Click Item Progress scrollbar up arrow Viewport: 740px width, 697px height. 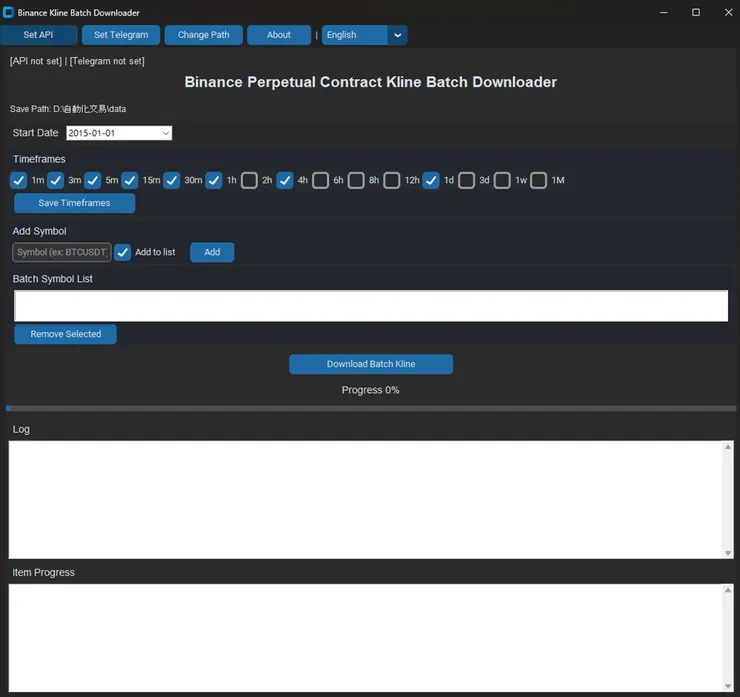point(728,590)
